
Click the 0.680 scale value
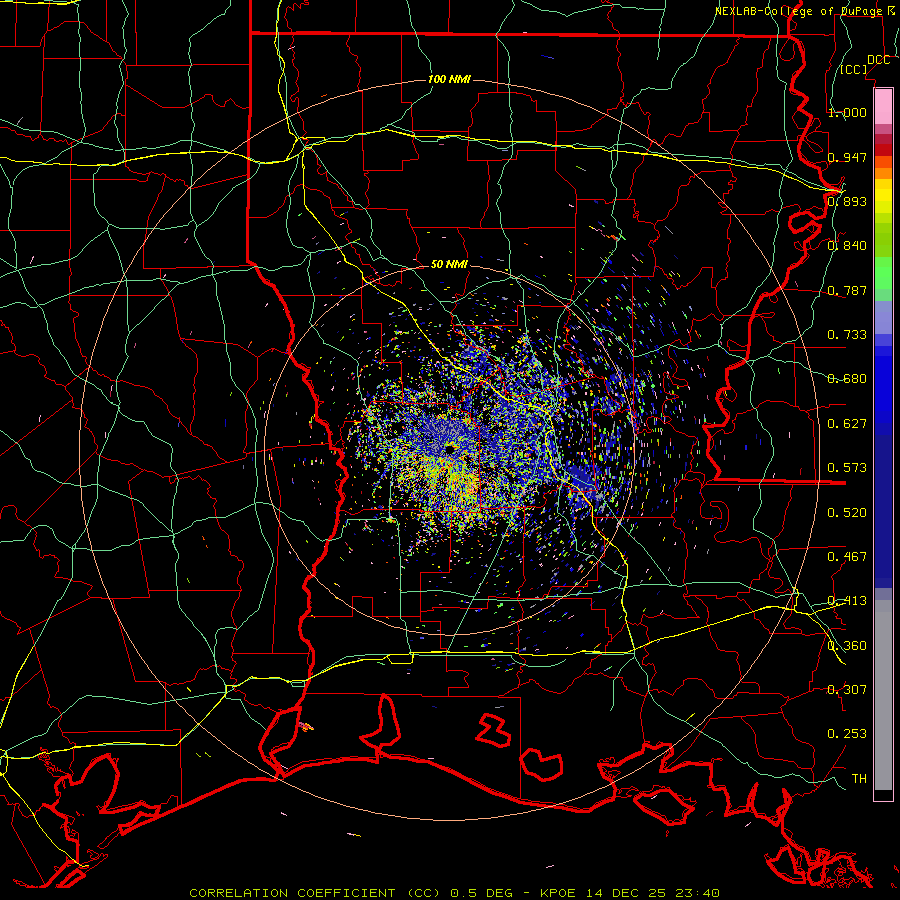click(847, 378)
